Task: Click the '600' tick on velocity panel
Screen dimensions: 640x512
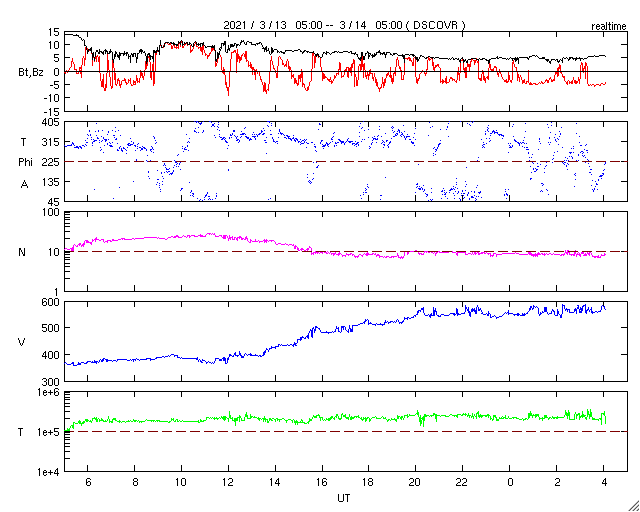Action: point(51,302)
